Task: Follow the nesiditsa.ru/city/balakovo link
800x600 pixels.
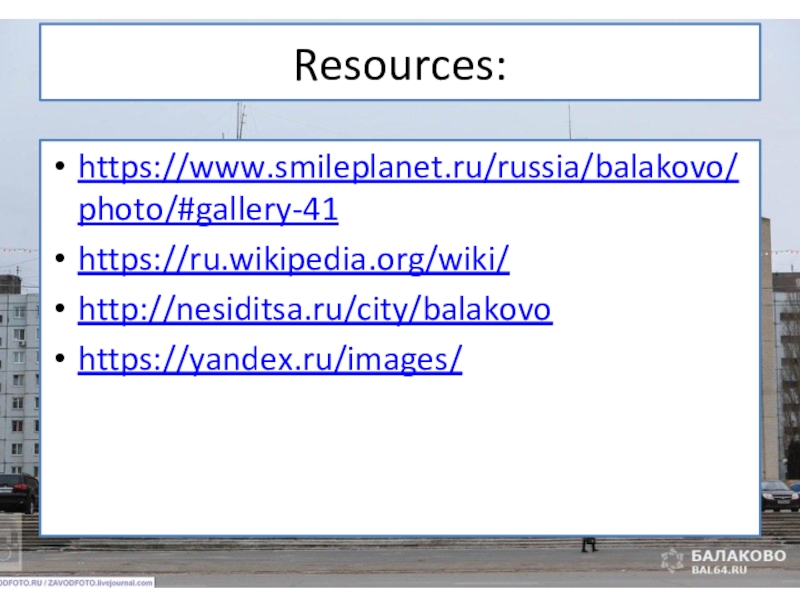Action: coord(315,309)
